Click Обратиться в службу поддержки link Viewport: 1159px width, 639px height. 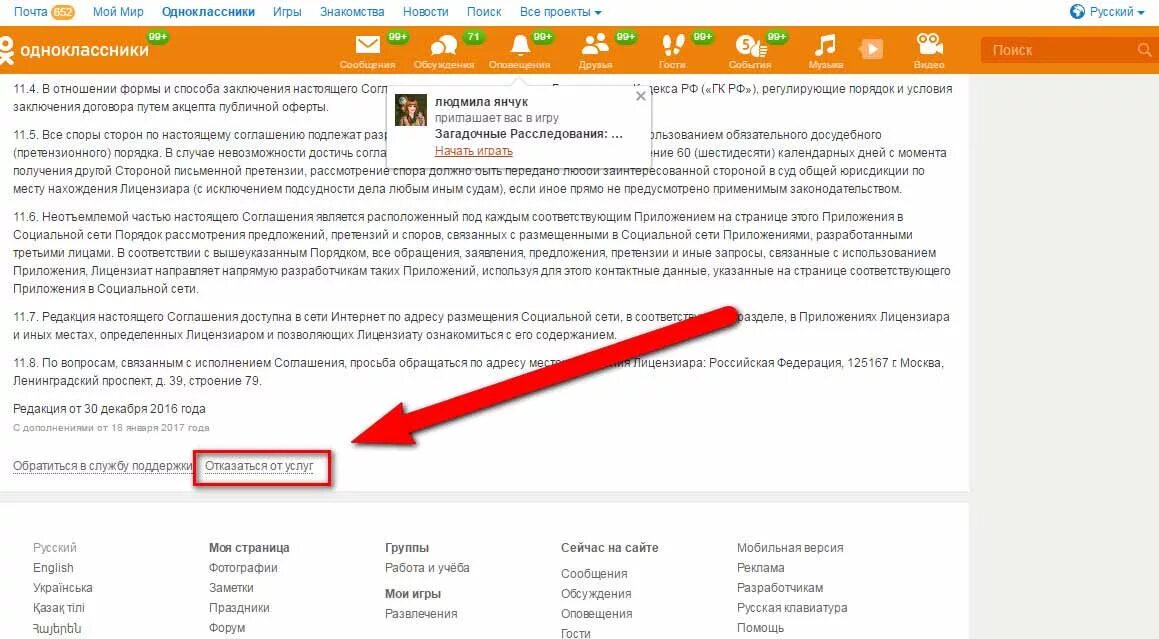pyautogui.click(x=103, y=466)
